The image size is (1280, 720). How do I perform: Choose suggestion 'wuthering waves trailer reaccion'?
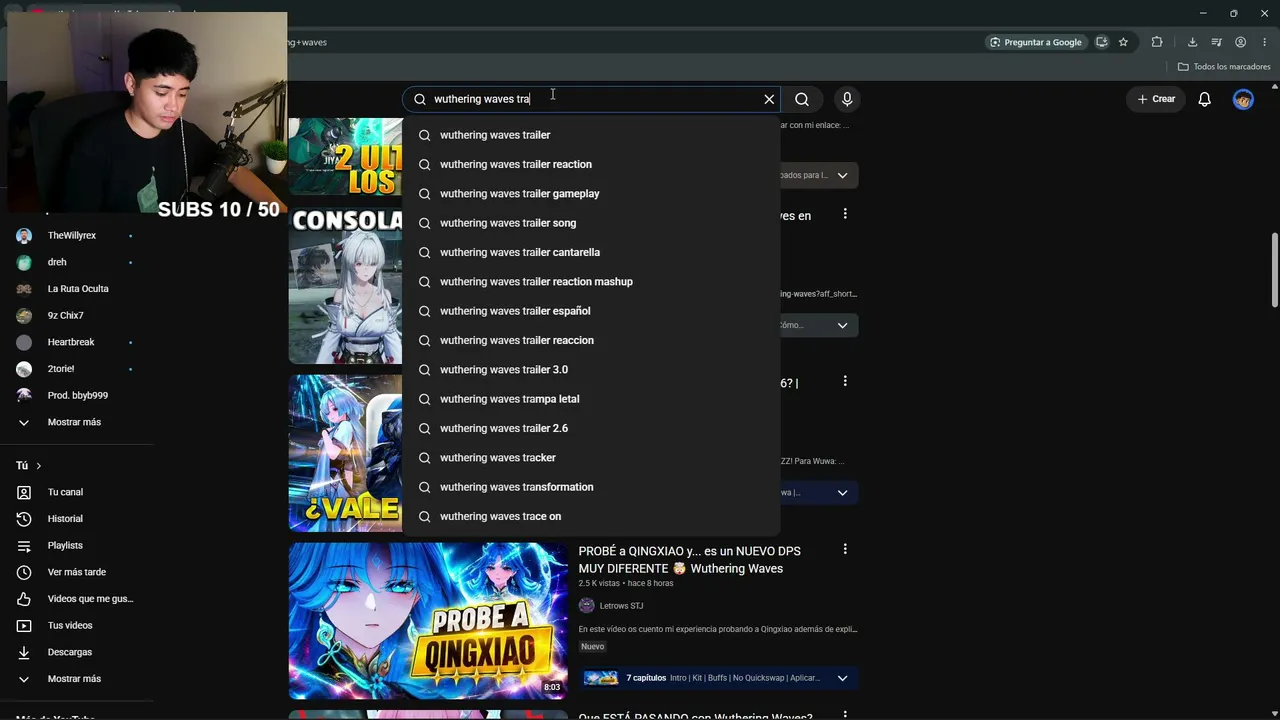(x=591, y=340)
